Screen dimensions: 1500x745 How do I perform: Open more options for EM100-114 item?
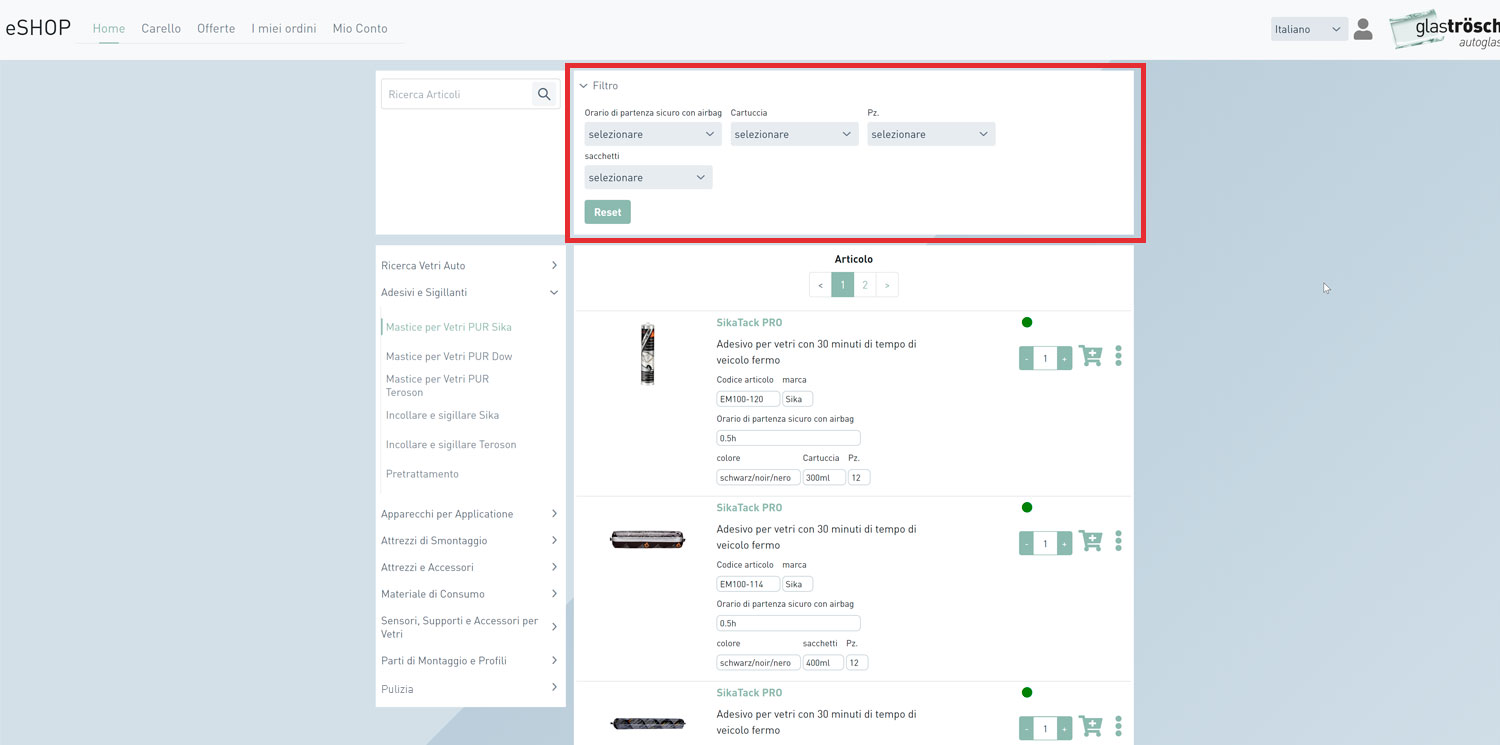tap(1118, 541)
